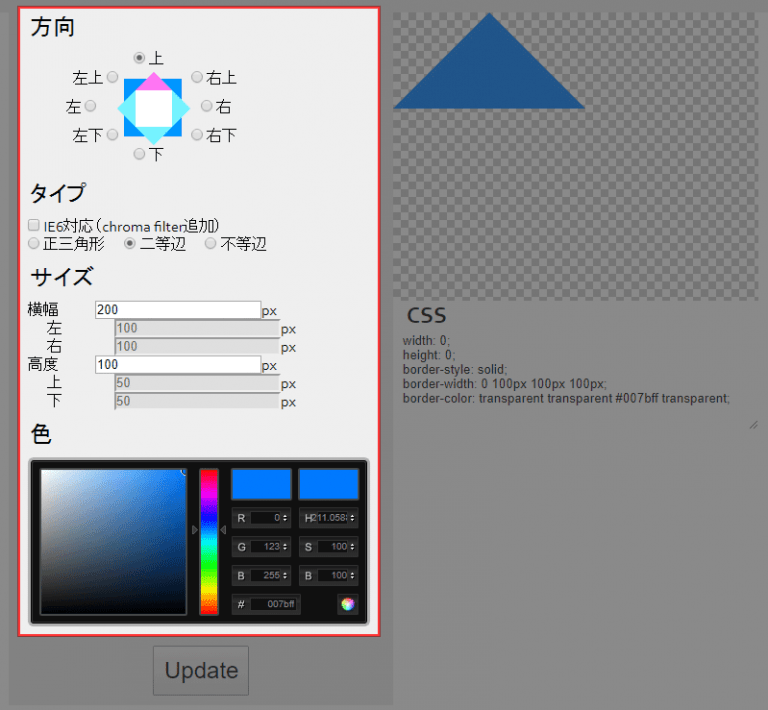
Task: Click the 高度 height input field
Action: 178,365
